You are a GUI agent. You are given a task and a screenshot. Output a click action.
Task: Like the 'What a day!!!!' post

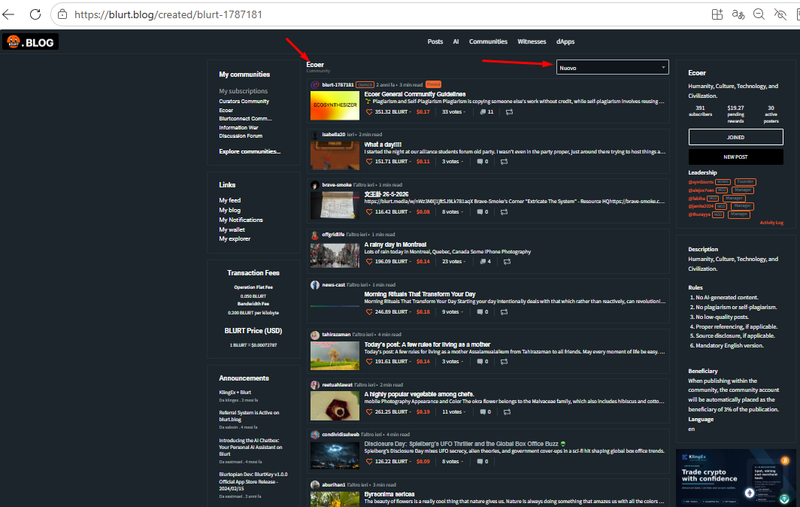(369, 162)
